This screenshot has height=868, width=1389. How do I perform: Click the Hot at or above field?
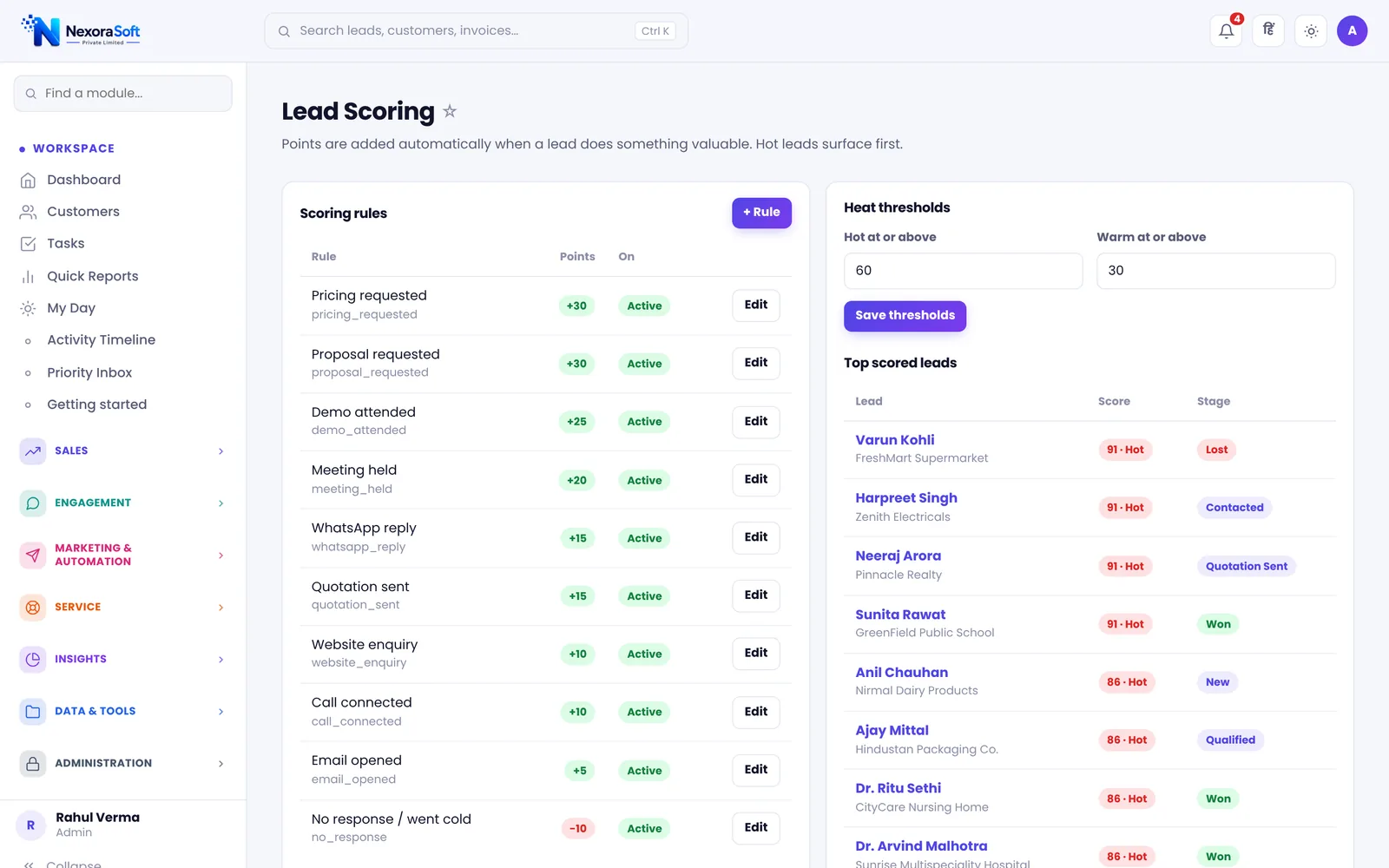tap(963, 271)
